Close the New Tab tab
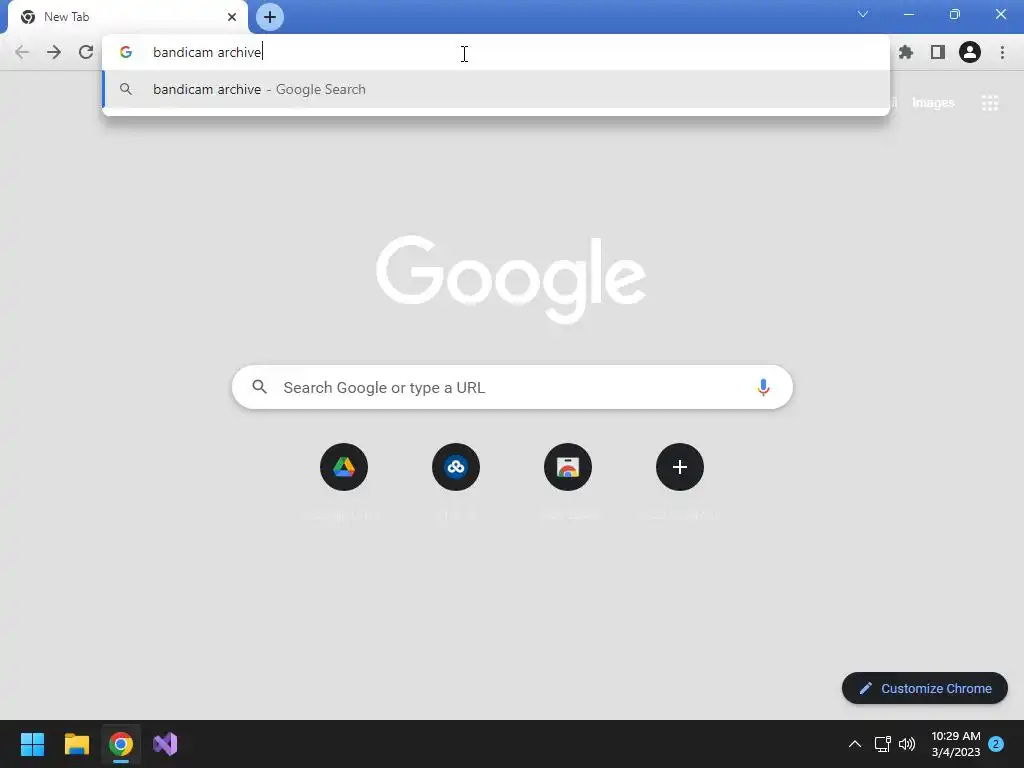Image resolution: width=1024 pixels, height=768 pixels. click(x=232, y=17)
